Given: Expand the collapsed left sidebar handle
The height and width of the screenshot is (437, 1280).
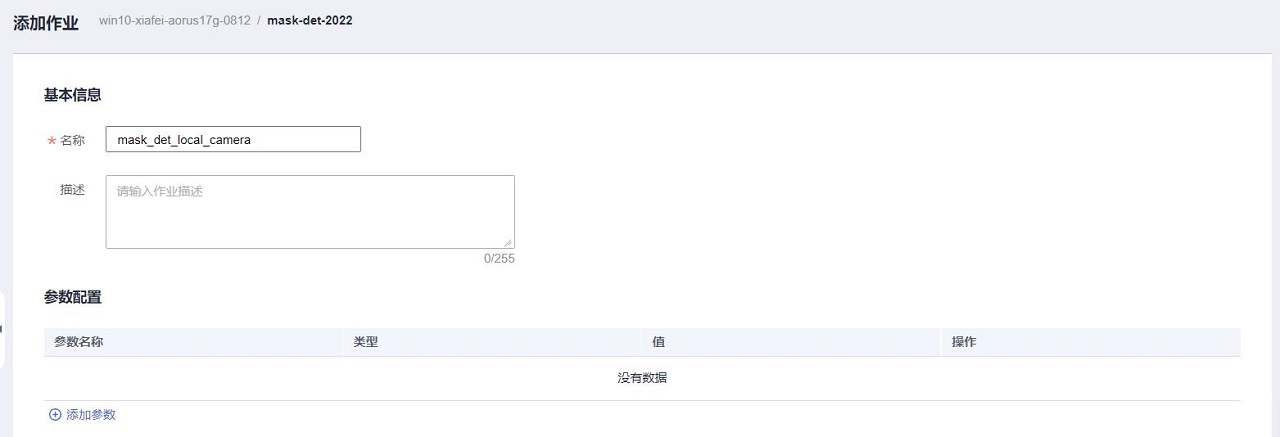Looking at the screenshot, I should point(2,330).
